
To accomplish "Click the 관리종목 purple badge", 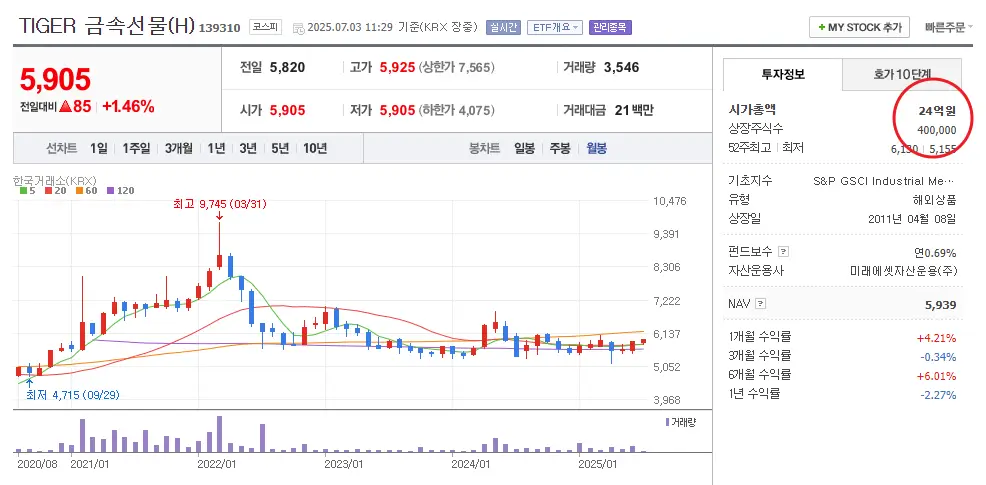I will point(609,27).
